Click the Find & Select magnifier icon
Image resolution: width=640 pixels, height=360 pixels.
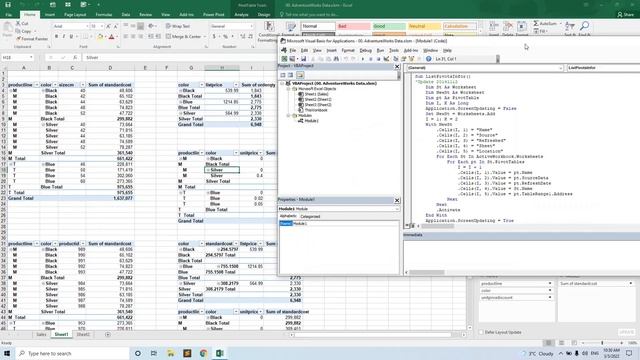pyautogui.click(x=584, y=26)
